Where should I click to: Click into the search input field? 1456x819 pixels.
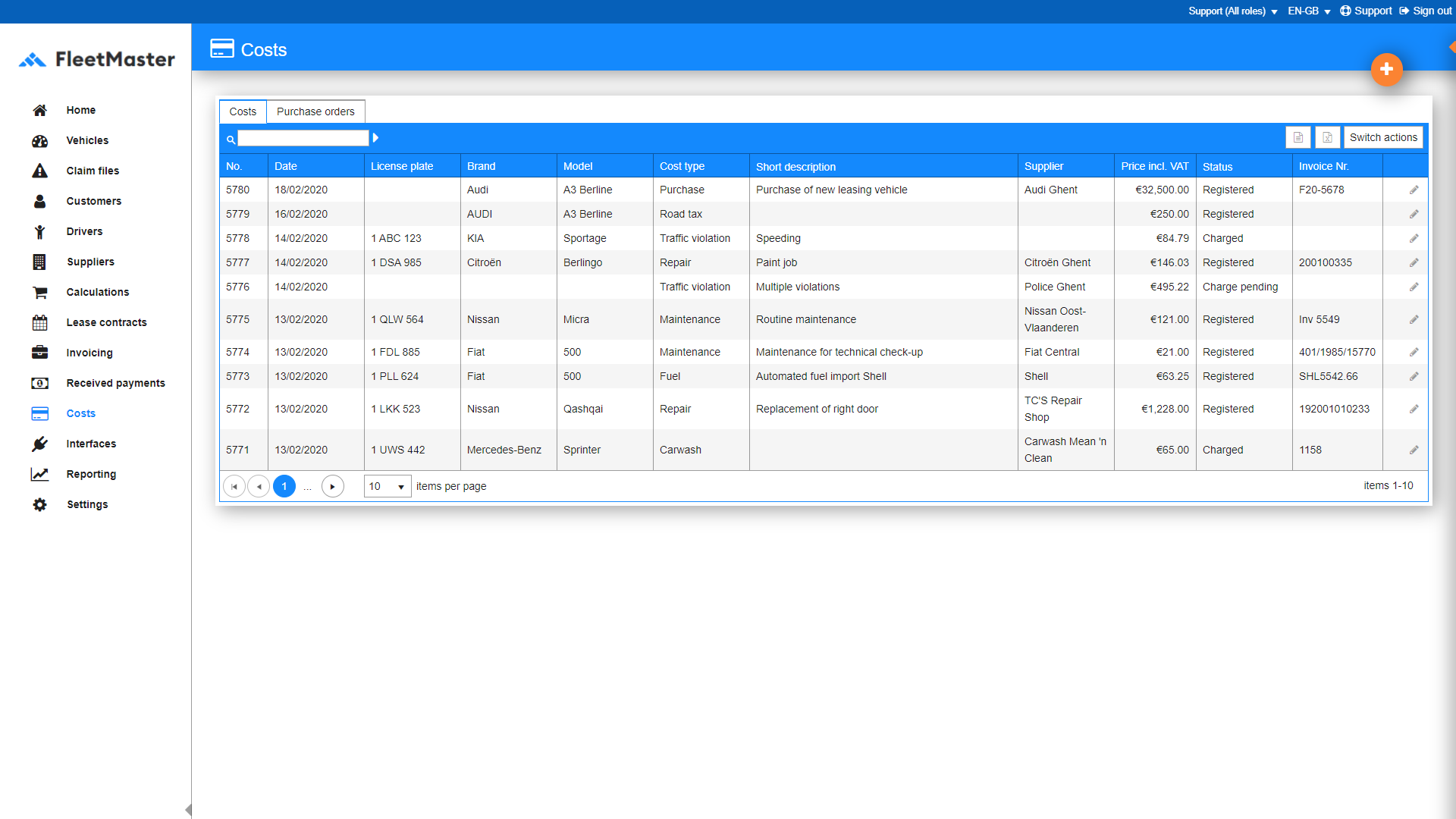tap(303, 138)
